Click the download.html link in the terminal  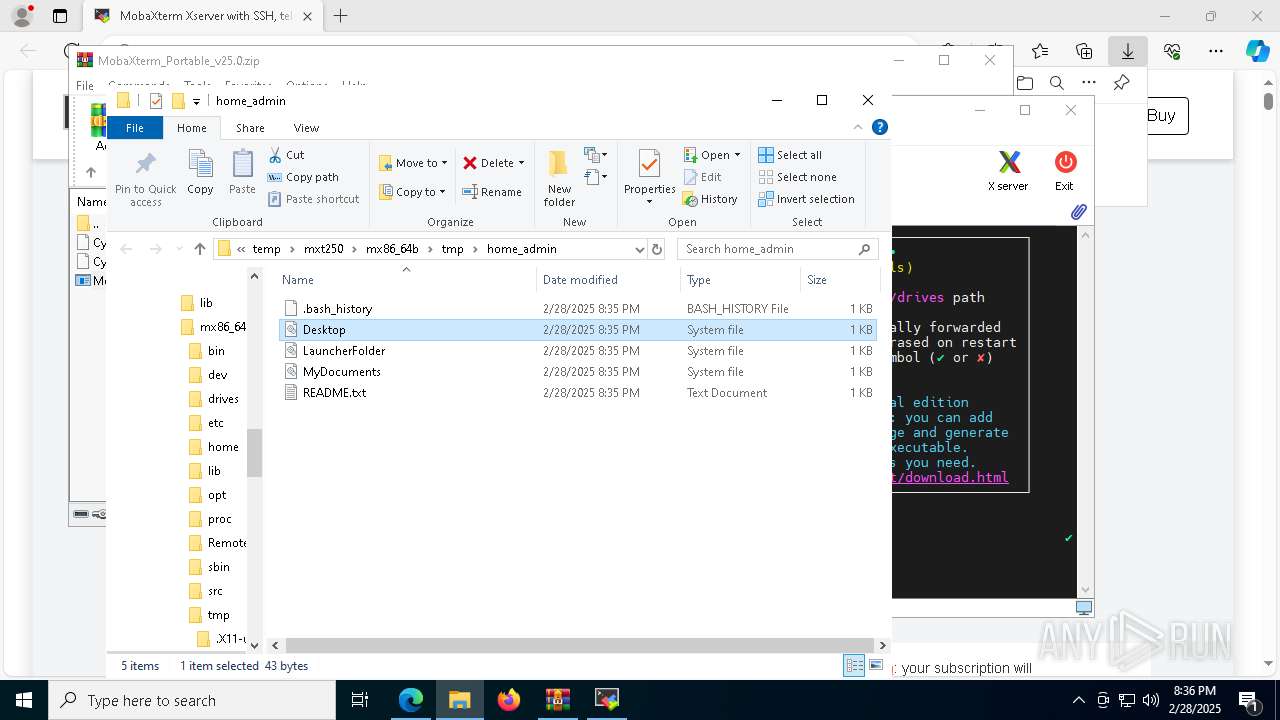[x=950, y=477]
